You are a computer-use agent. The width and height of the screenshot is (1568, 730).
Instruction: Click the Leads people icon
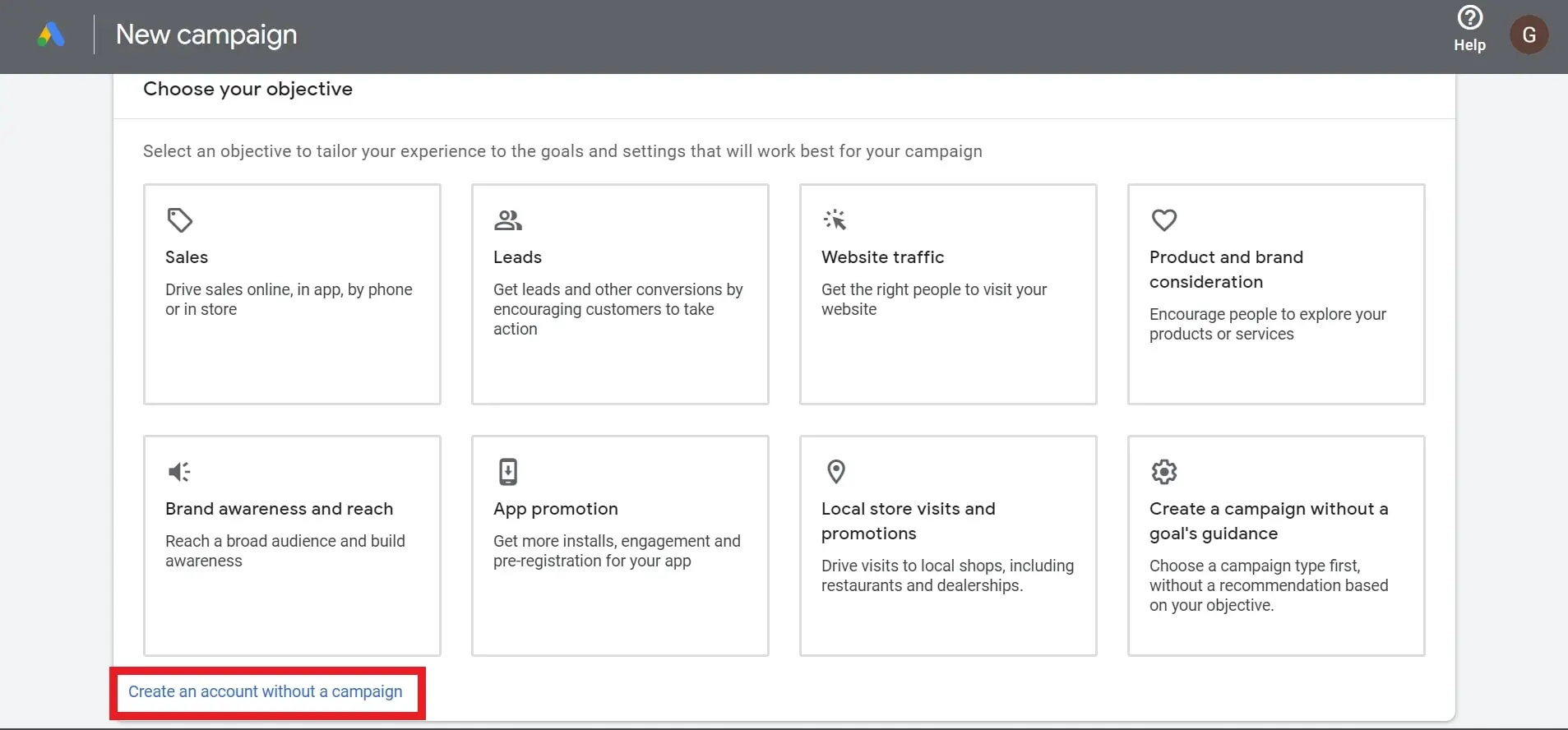pyautogui.click(x=508, y=220)
